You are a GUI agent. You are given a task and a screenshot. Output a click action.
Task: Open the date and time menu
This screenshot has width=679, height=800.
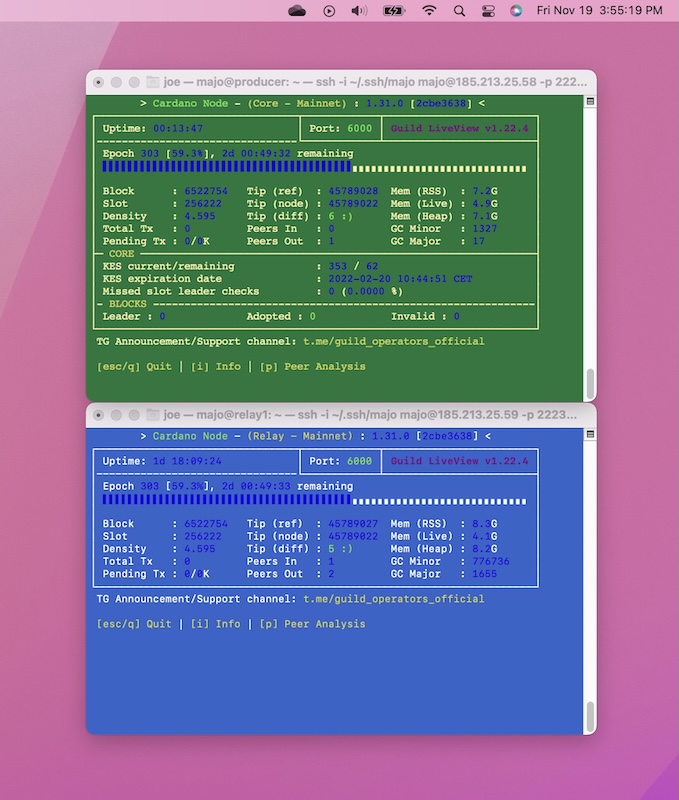[599, 11]
